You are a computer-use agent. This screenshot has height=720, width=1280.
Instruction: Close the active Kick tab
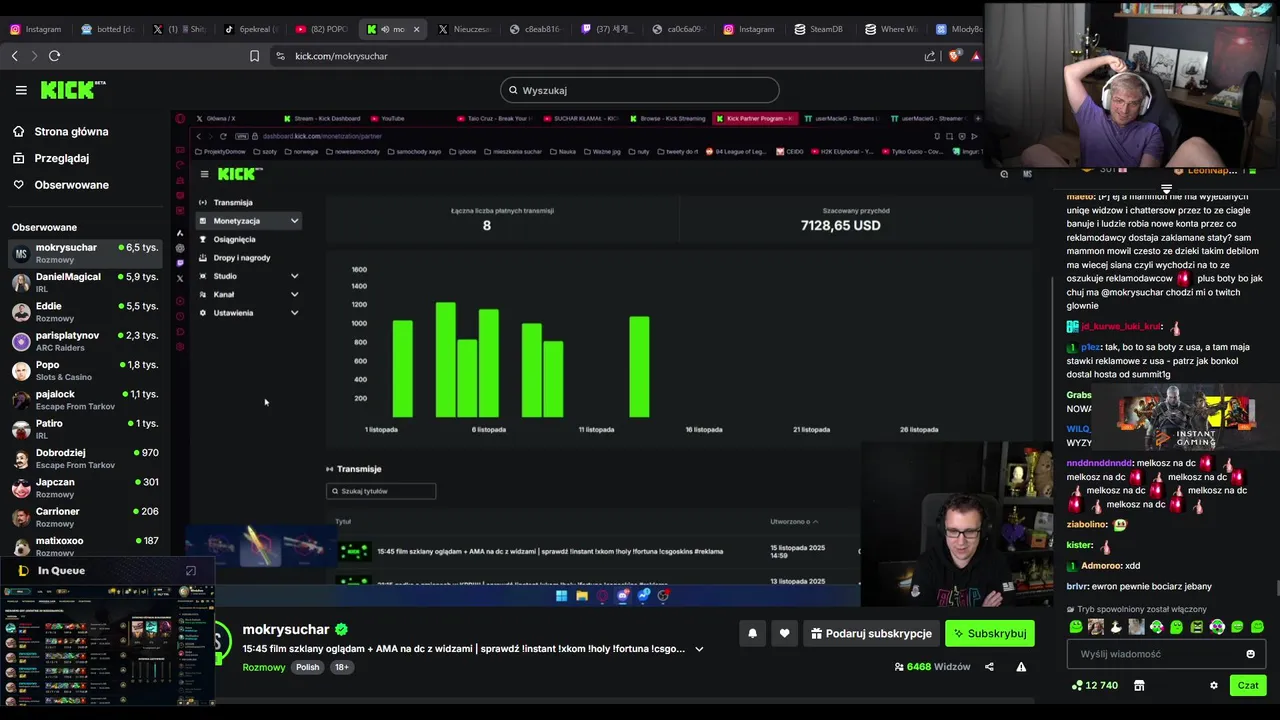click(x=417, y=29)
